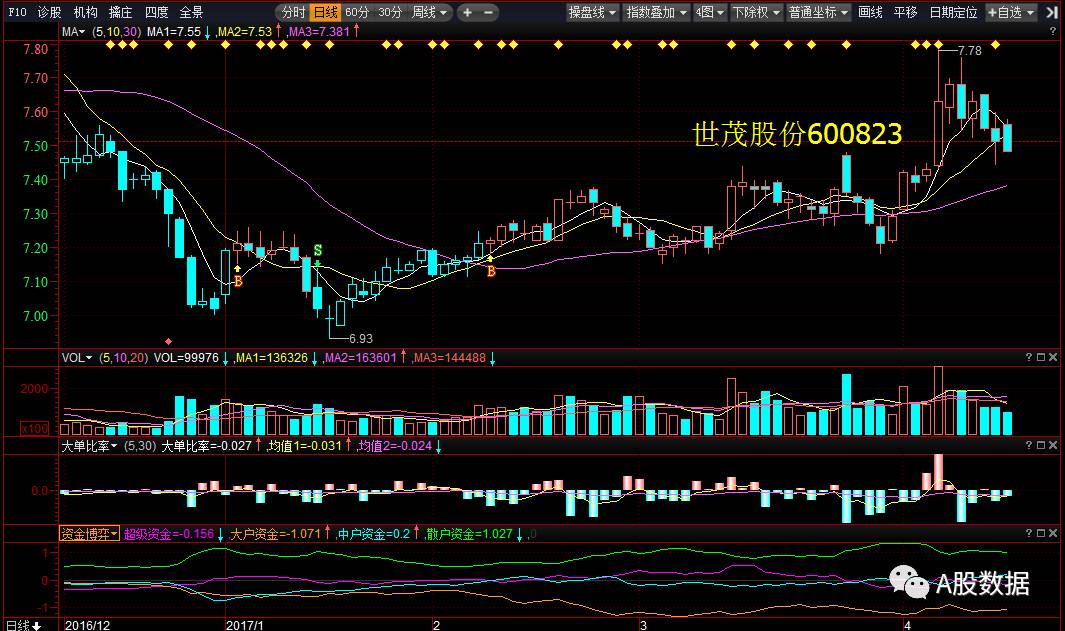This screenshot has height=631, width=1065.
Task: Open the 周线 period dropdown
Action: [x=429, y=12]
